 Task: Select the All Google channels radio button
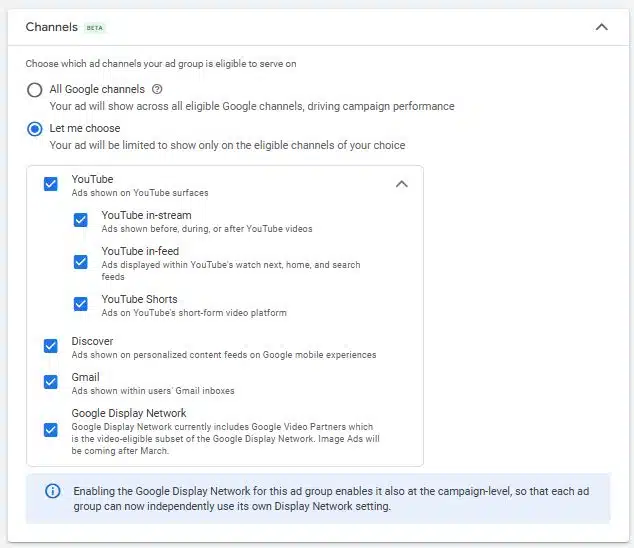pyautogui.click(x=35, y=90)
